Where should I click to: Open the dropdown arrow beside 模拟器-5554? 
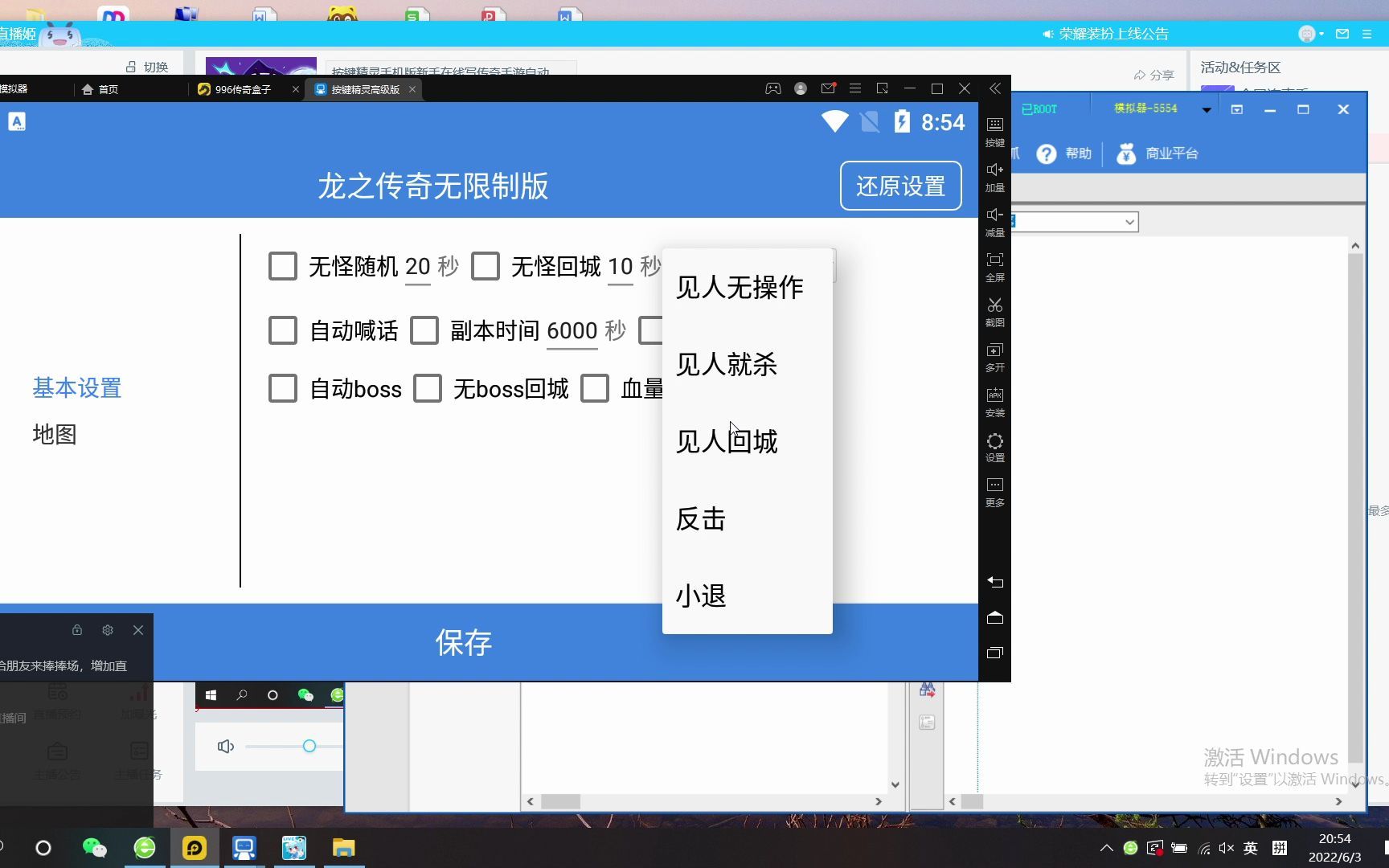click(x=1207, y=109)
